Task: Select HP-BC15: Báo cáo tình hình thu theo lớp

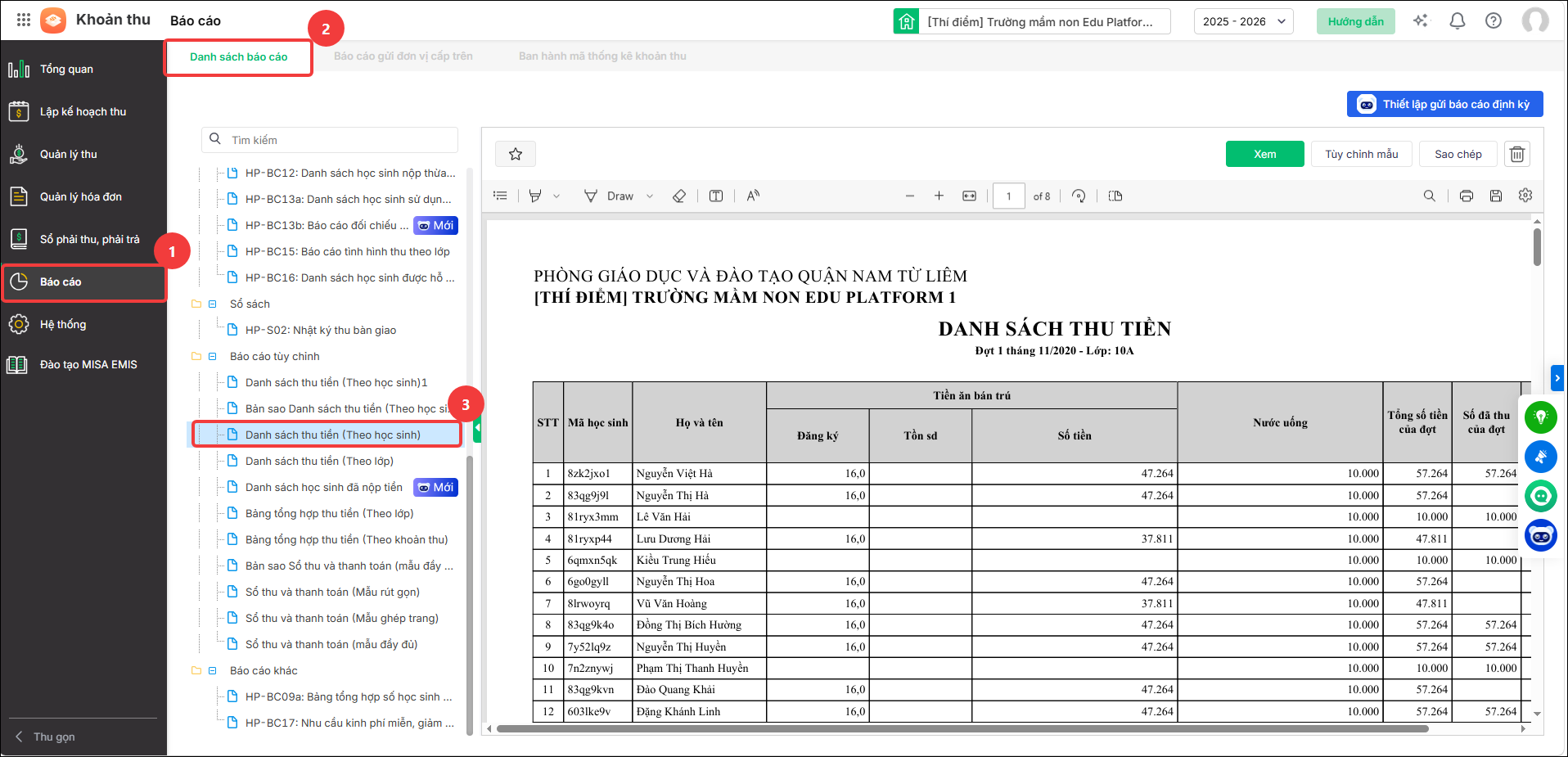Action: pos(348,251)
